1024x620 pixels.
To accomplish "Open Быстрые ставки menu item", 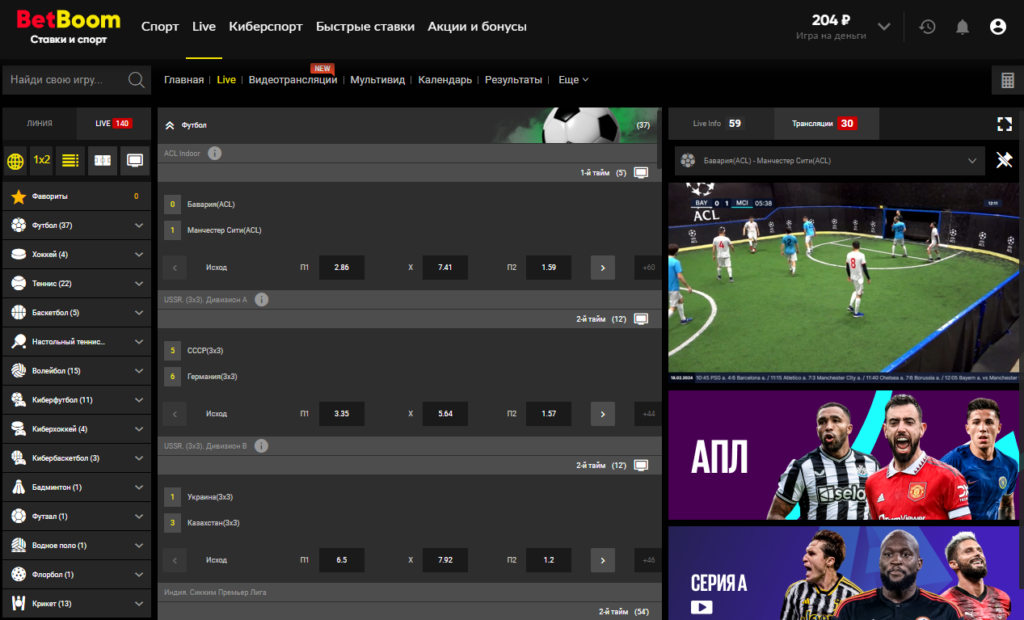I will tap(365, 27).
